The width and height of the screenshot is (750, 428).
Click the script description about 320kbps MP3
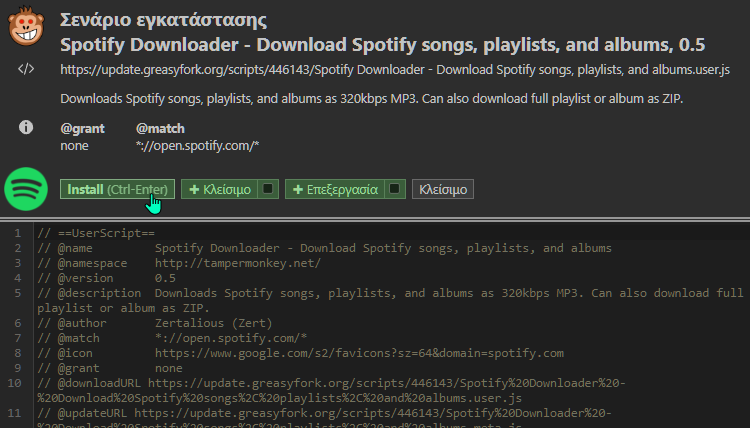pyautogui.click(x=372, y=99)
